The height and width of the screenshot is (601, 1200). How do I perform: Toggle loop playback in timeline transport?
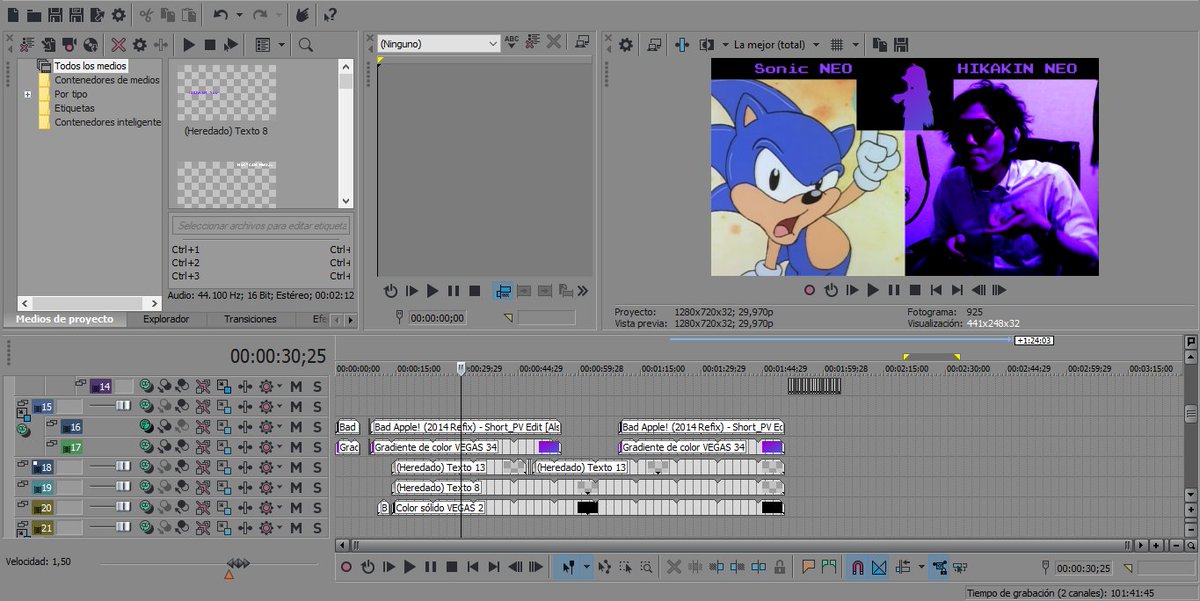tap(367, 567)
